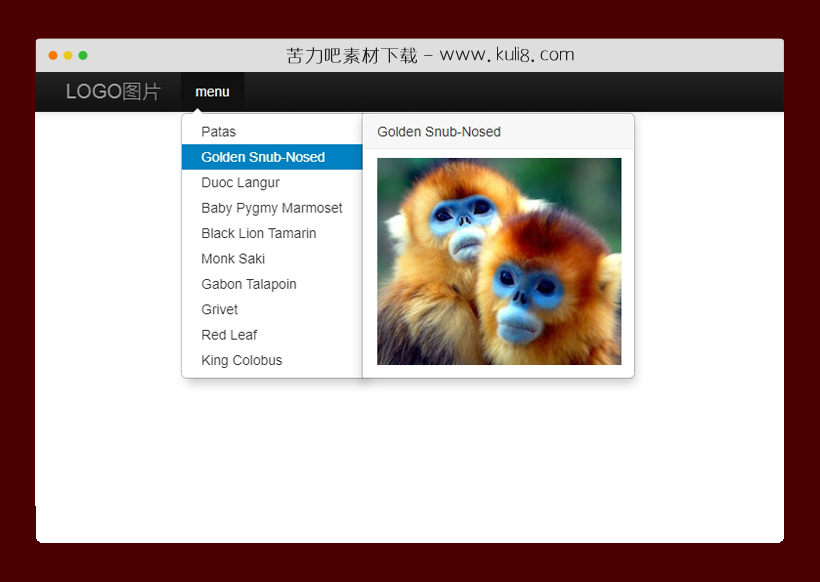Select Black Lion Tamarin option
Viewport: 820px width, 582px height.
tap(258, 233)
